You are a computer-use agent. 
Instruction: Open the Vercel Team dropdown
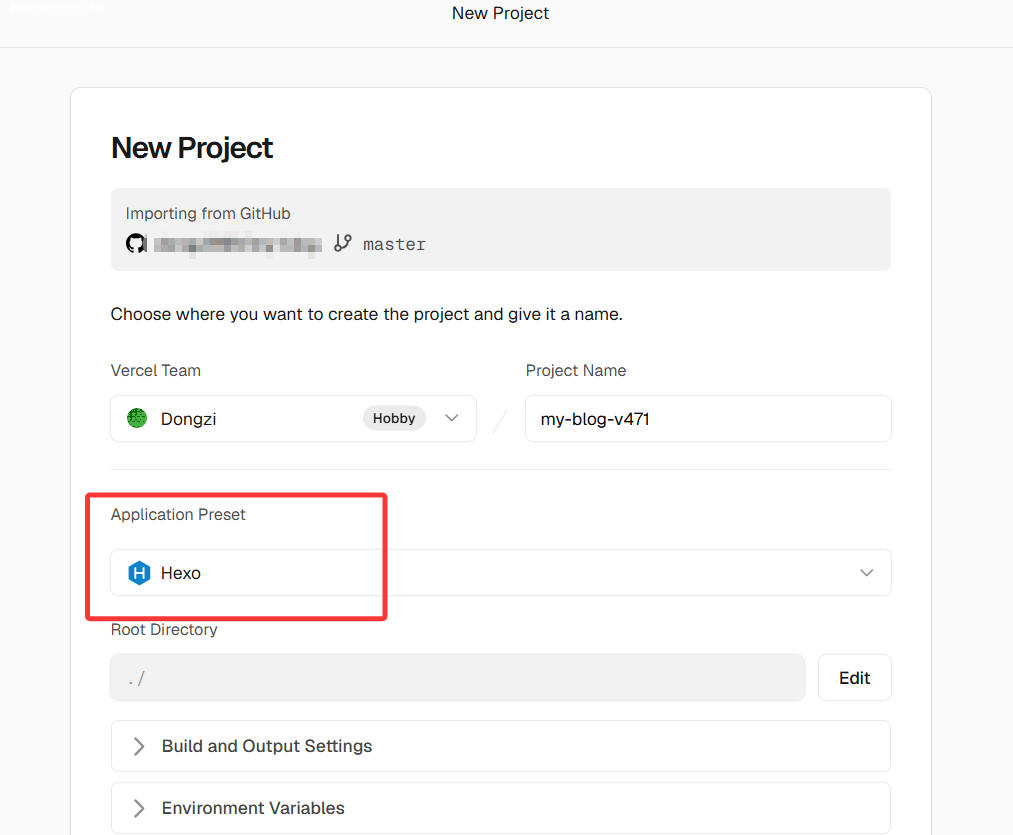(293, 418)
